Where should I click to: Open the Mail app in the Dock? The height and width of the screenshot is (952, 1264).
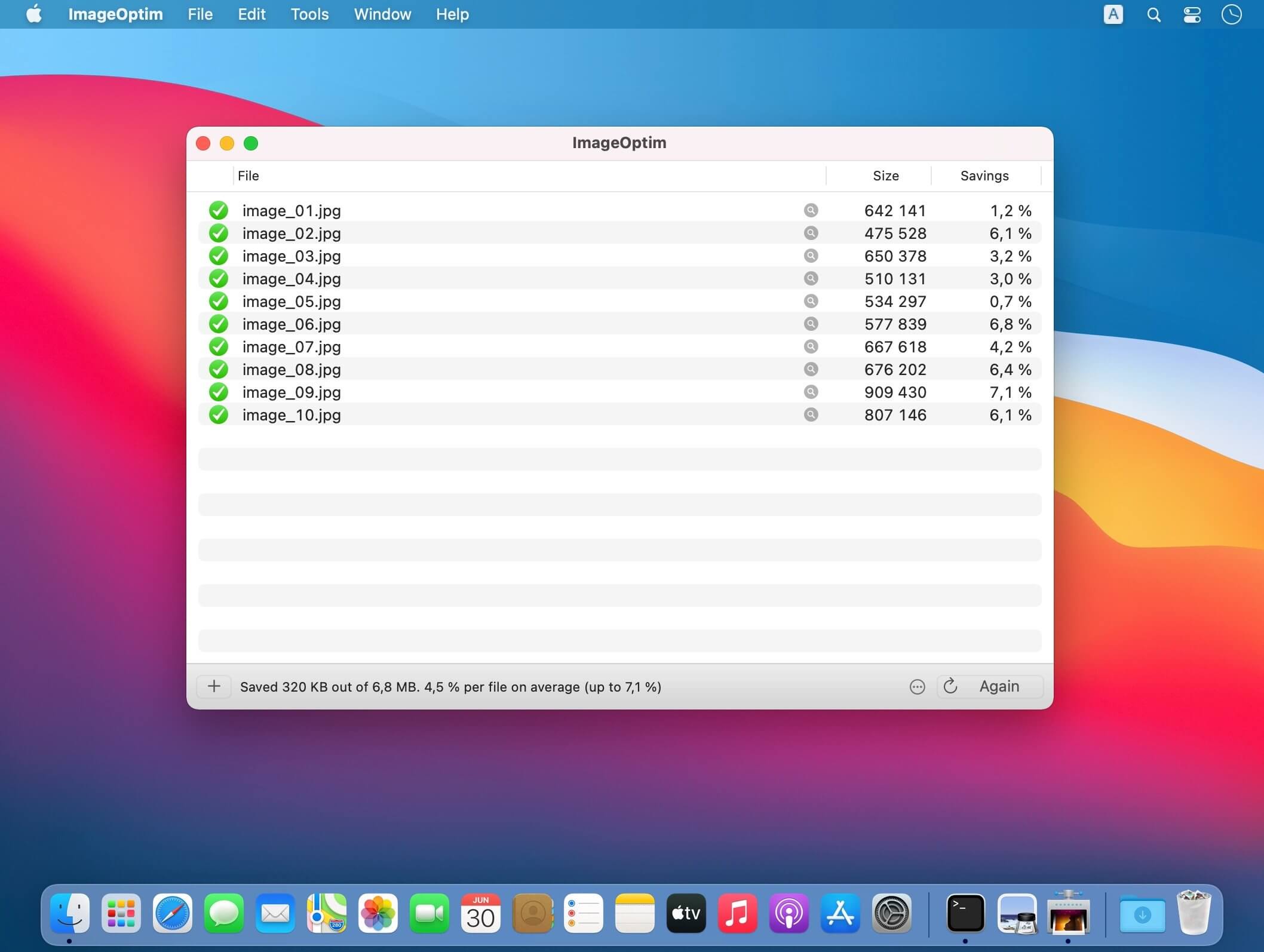(x=275, y=913)
